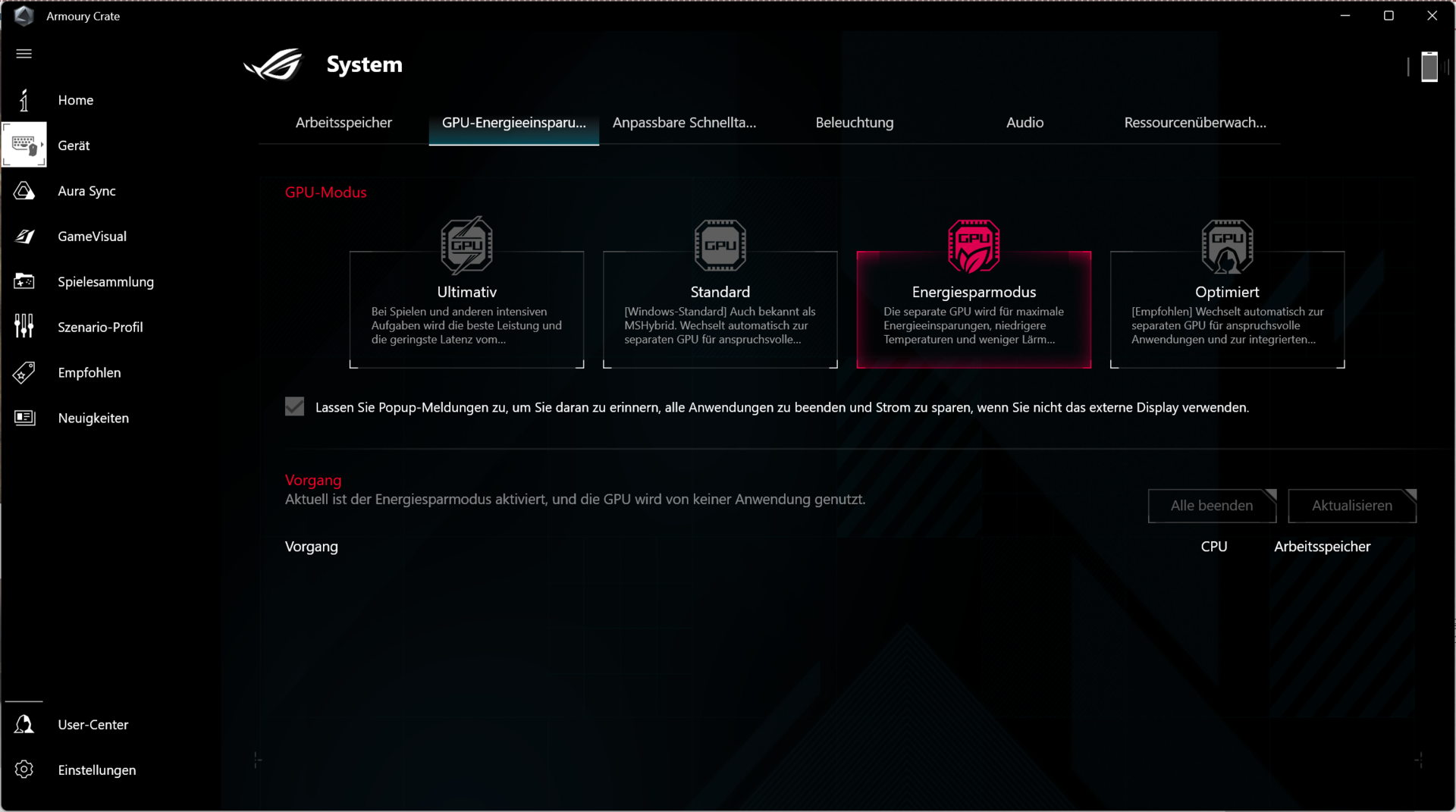Open Szenario-Profil in the sidebar
The height and width of the screenshot is (812, 1456).
click(101, 328)
